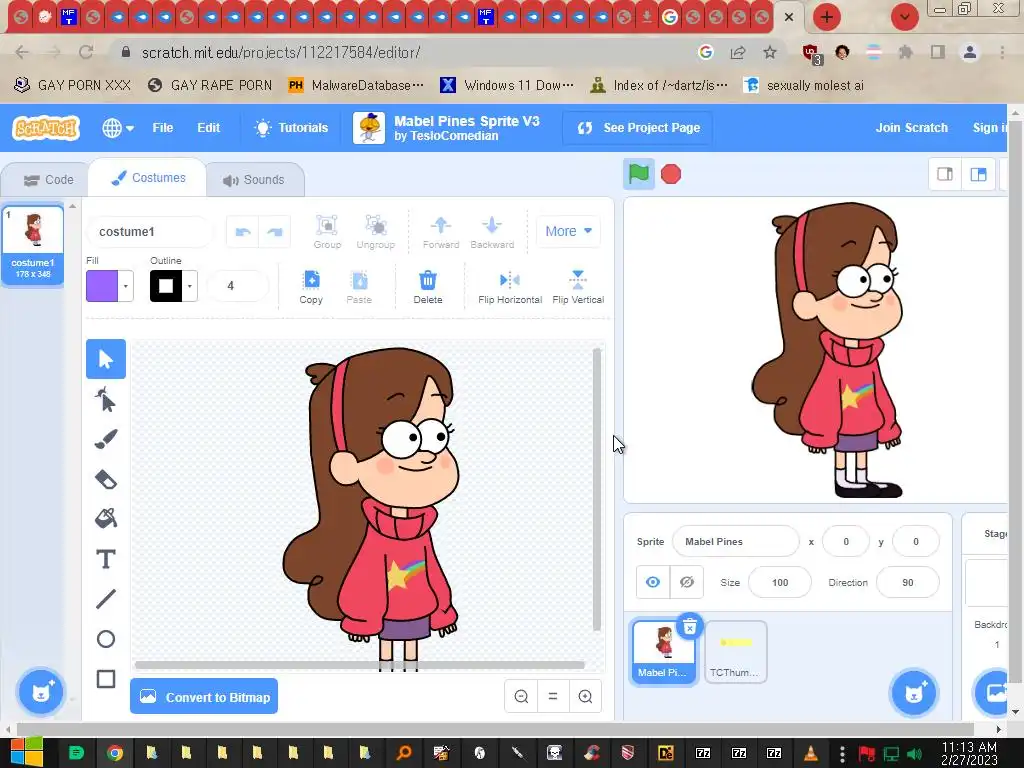
Task: Stop project with red stop sign
Action: coord(671,174)
